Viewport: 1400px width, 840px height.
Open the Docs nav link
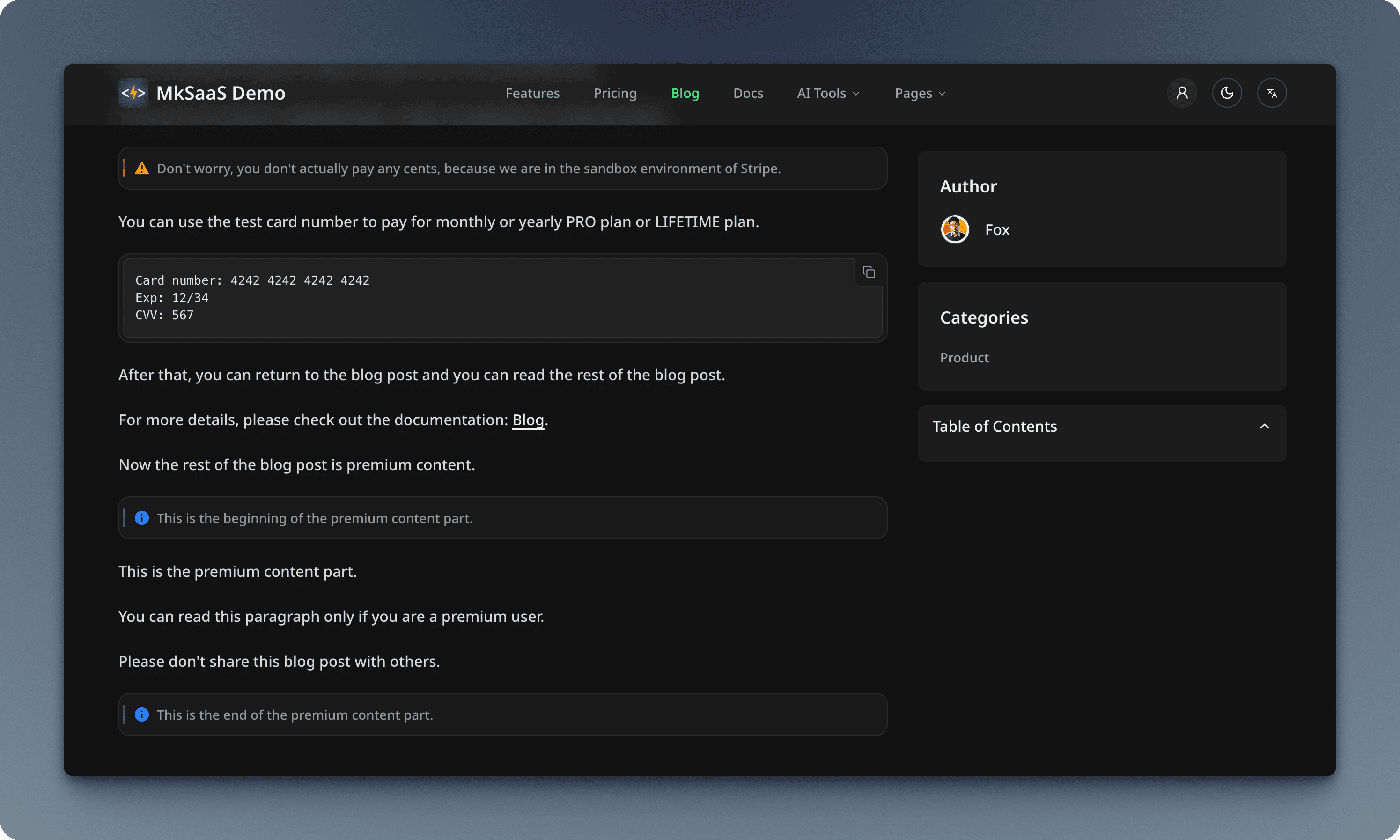point(748,93)
